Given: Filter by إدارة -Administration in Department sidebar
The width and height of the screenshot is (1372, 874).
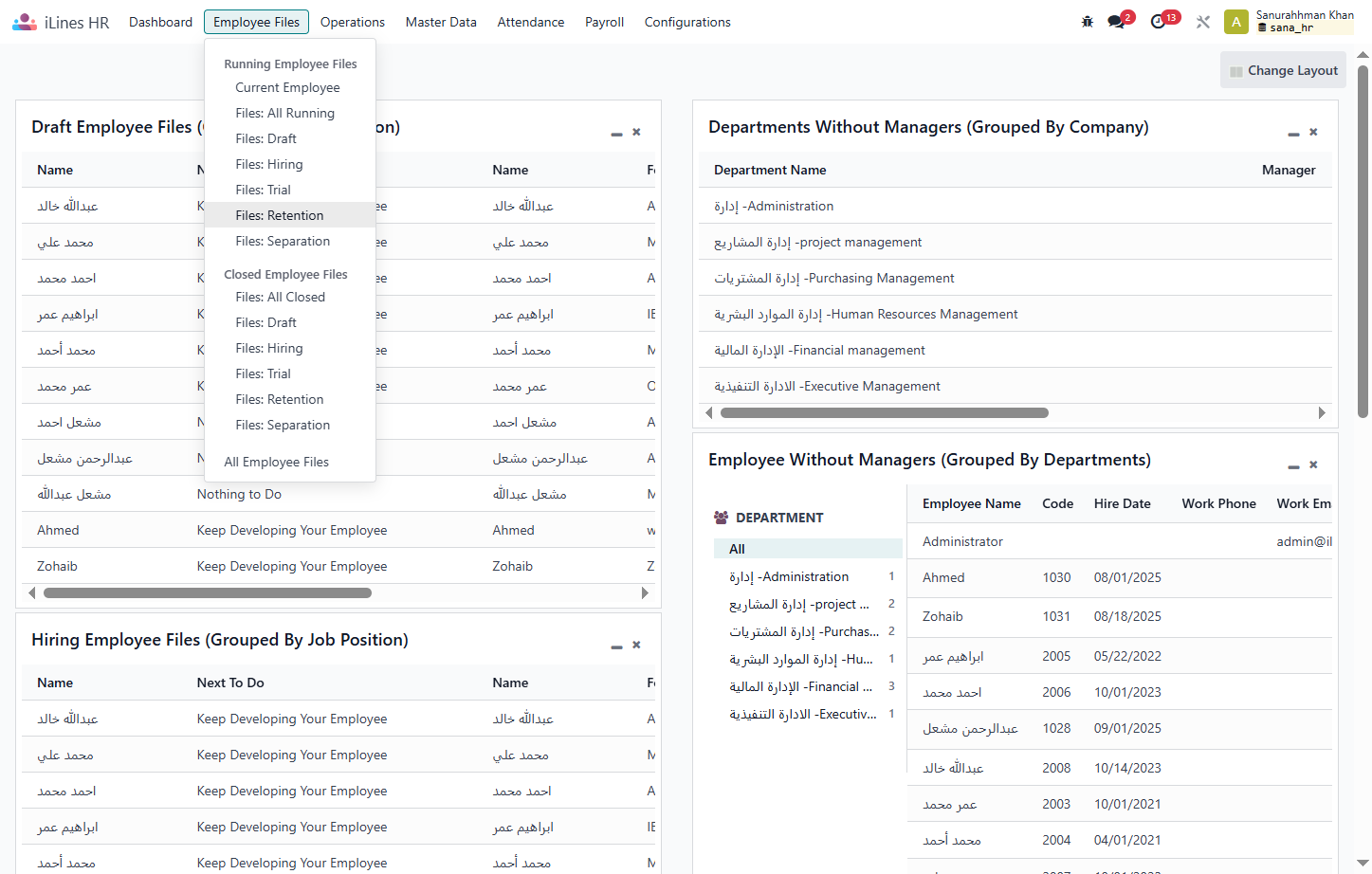Looking at the screenshot, I should coord(808,576).
